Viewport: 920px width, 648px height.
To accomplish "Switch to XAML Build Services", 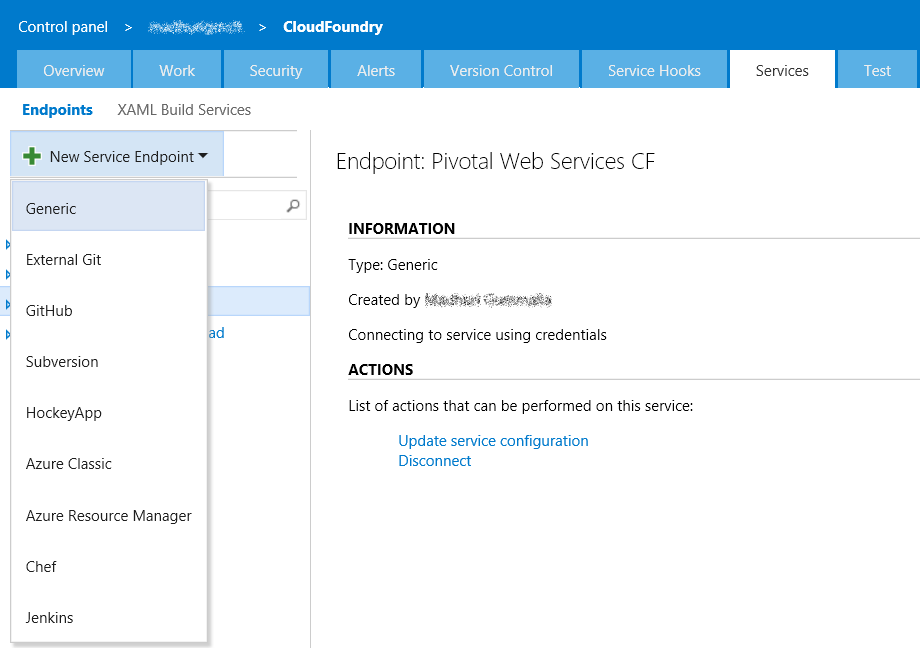I will pyautogui.click(x=184, y=109).
